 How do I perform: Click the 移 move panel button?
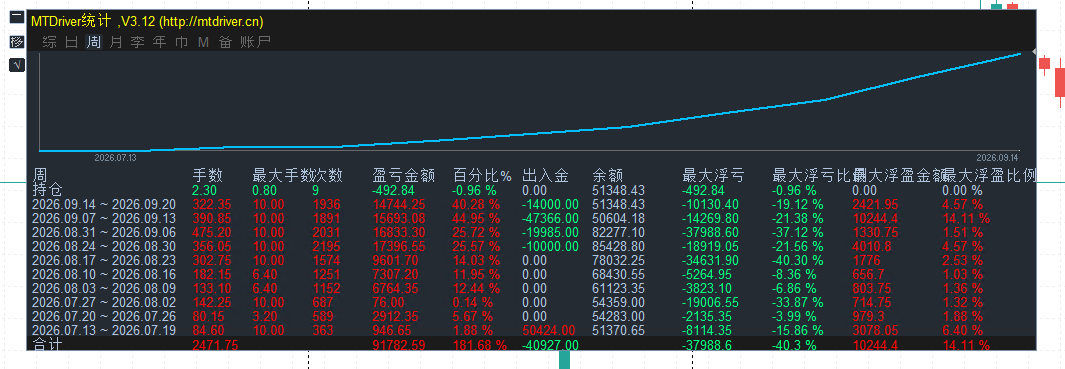[x=16, y=41]
